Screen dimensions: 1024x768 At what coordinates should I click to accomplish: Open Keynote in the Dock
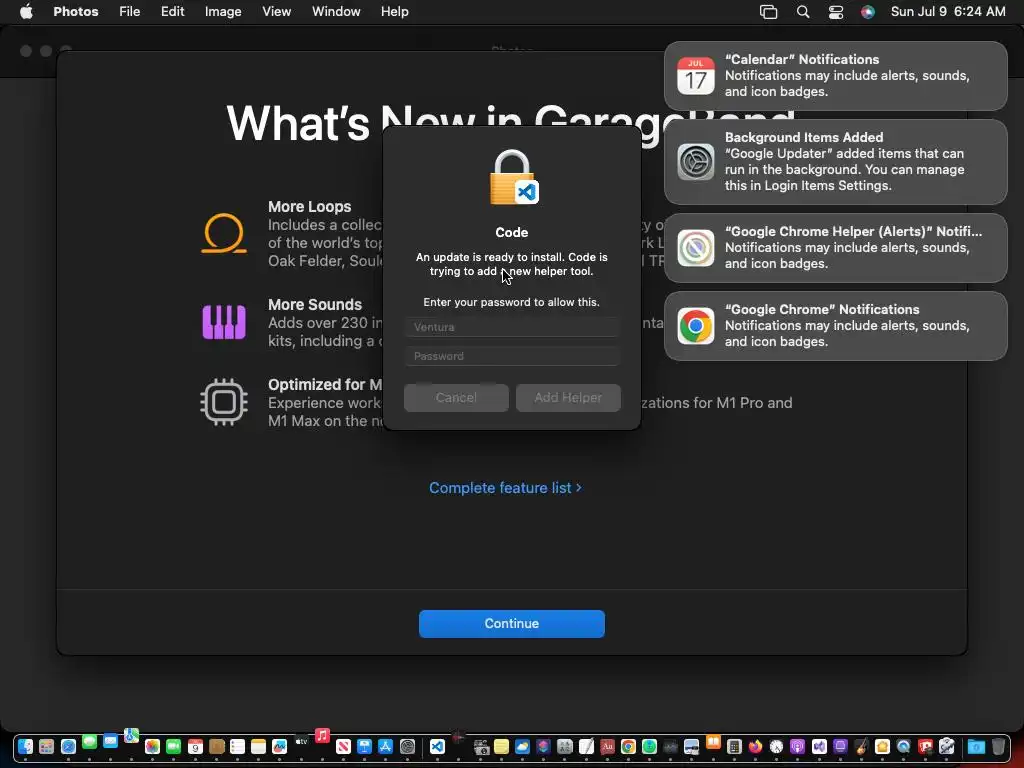364,746
